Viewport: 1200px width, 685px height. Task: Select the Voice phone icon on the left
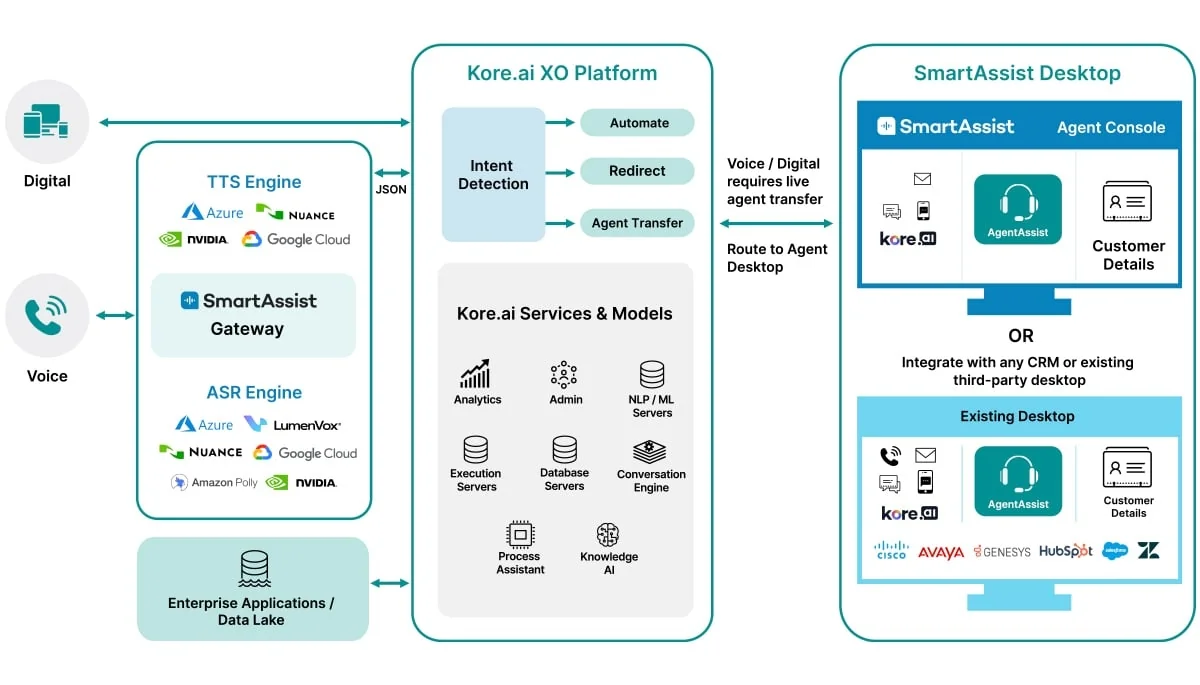click(x=46, y=315)
